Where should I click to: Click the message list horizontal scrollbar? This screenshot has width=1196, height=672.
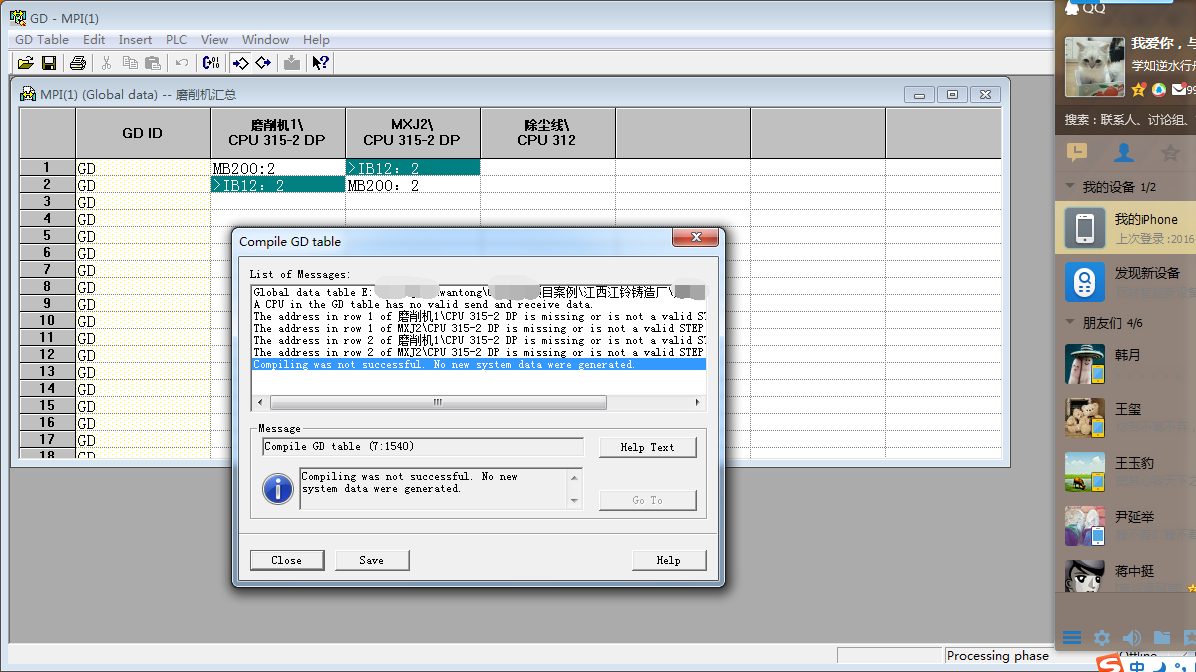coord(436,402)
